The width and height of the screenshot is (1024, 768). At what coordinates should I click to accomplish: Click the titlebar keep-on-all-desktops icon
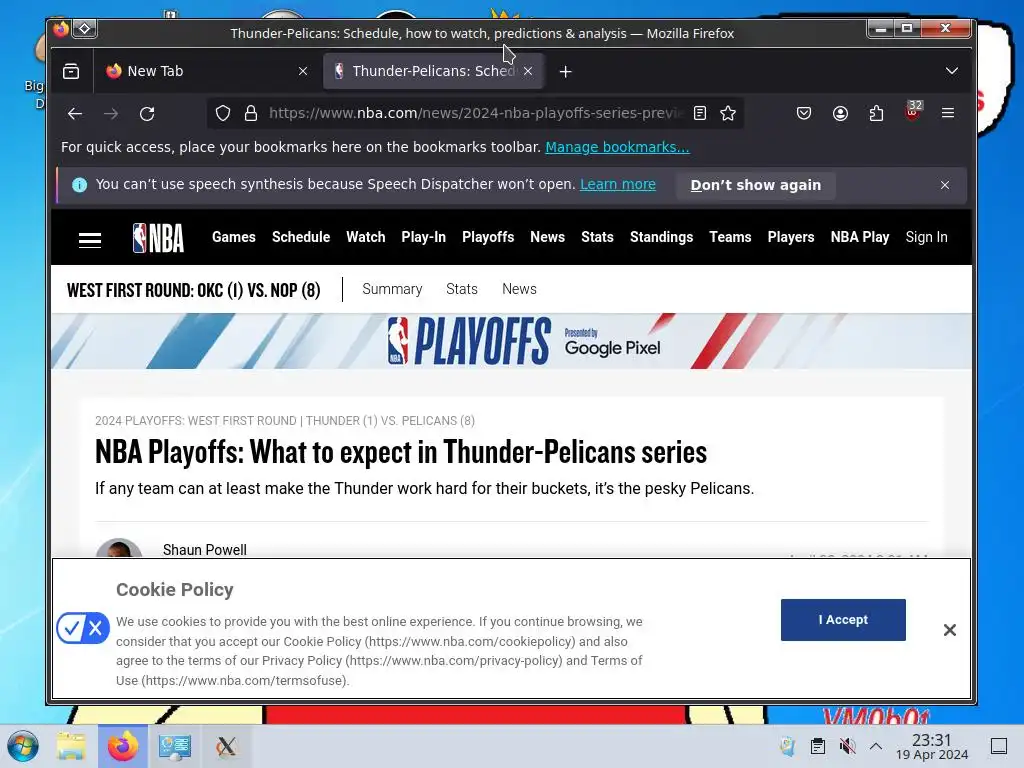pyautogui.click(x=85, y=29)
